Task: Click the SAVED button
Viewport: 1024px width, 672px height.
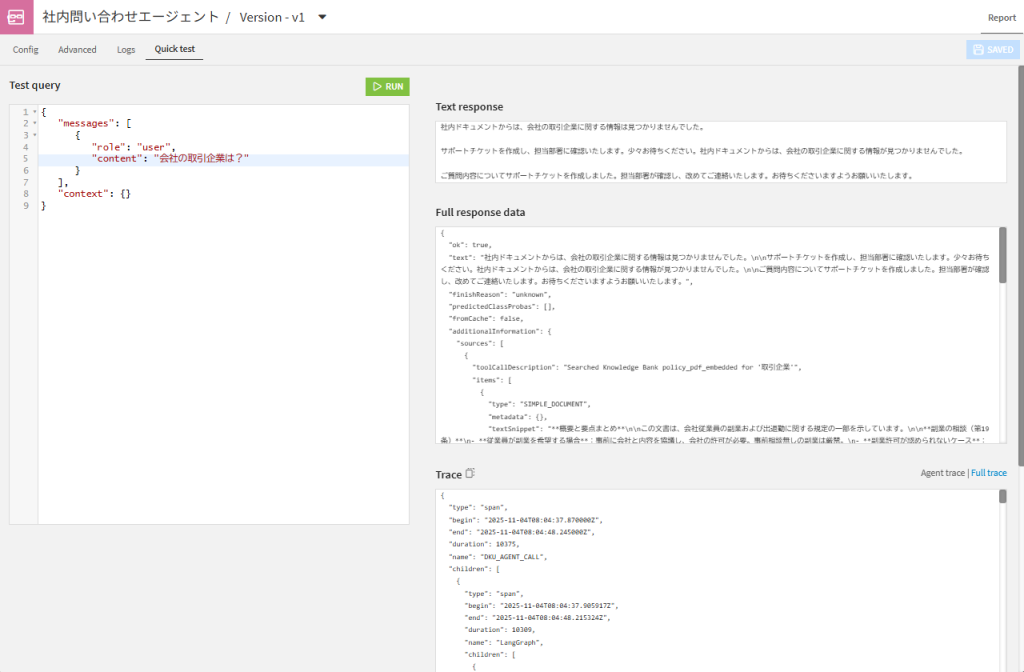Action: [x=992, y=49]
